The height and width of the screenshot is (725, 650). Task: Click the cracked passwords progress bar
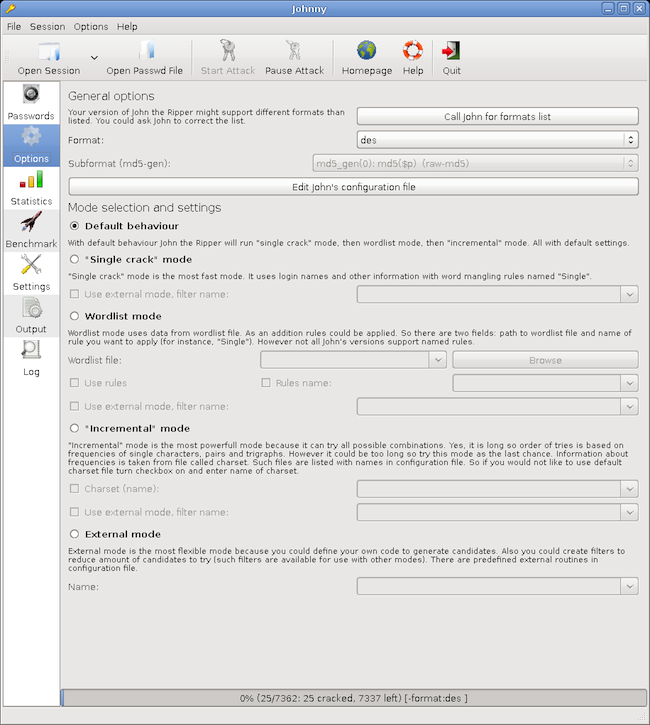pos(354,698)
